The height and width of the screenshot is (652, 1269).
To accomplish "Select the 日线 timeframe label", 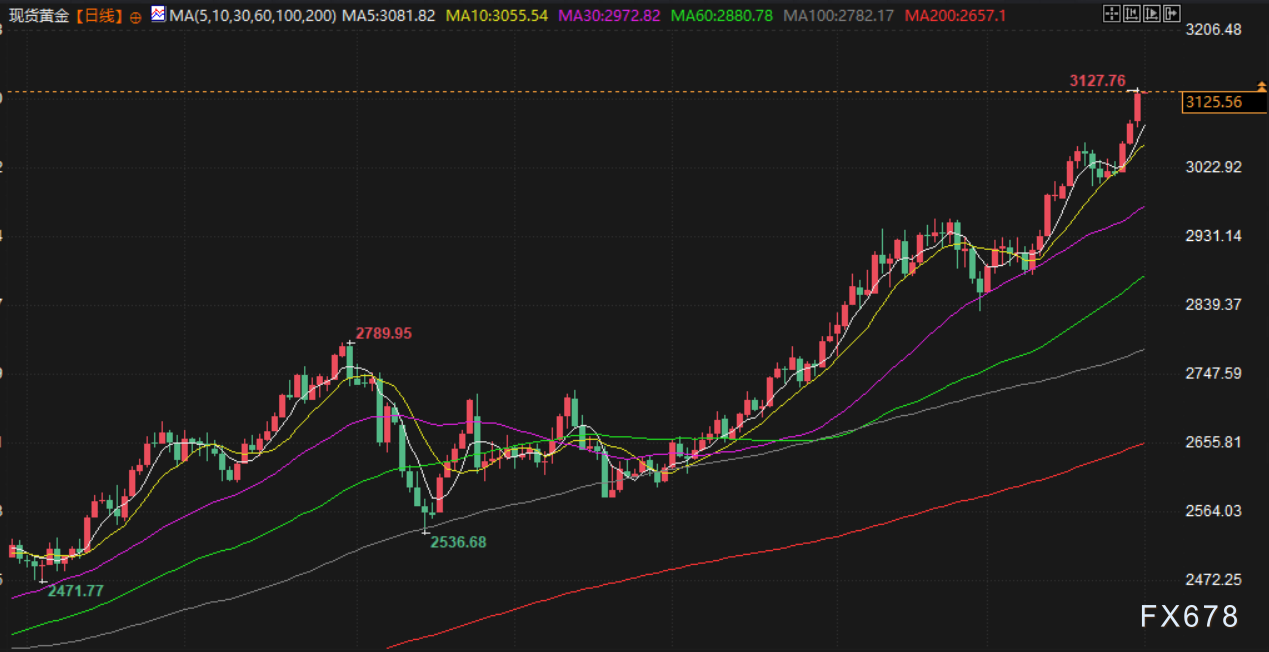I will (x=99, y=16).
